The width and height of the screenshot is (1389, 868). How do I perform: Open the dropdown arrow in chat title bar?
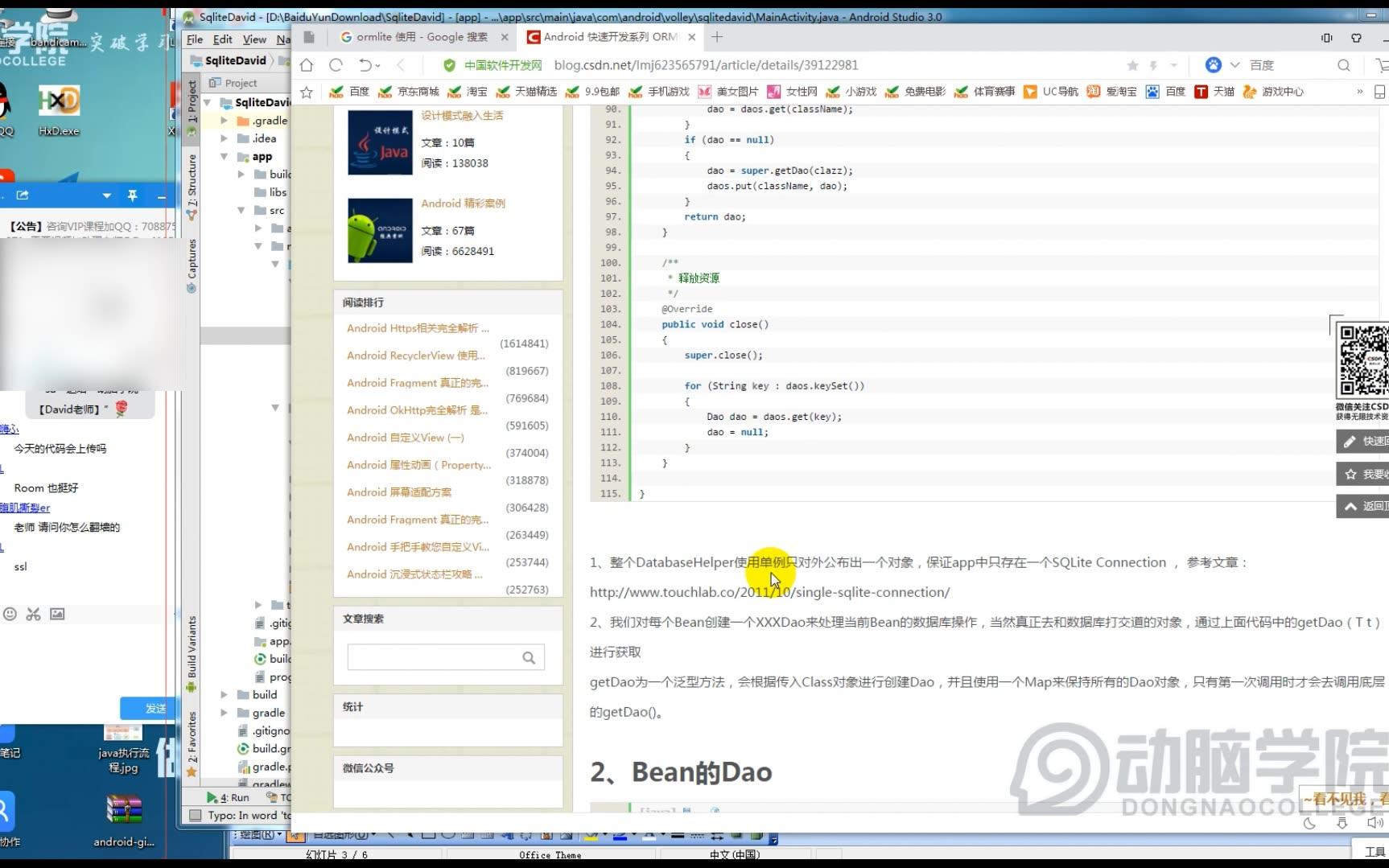pyautogui.click(x=106, y=195)
